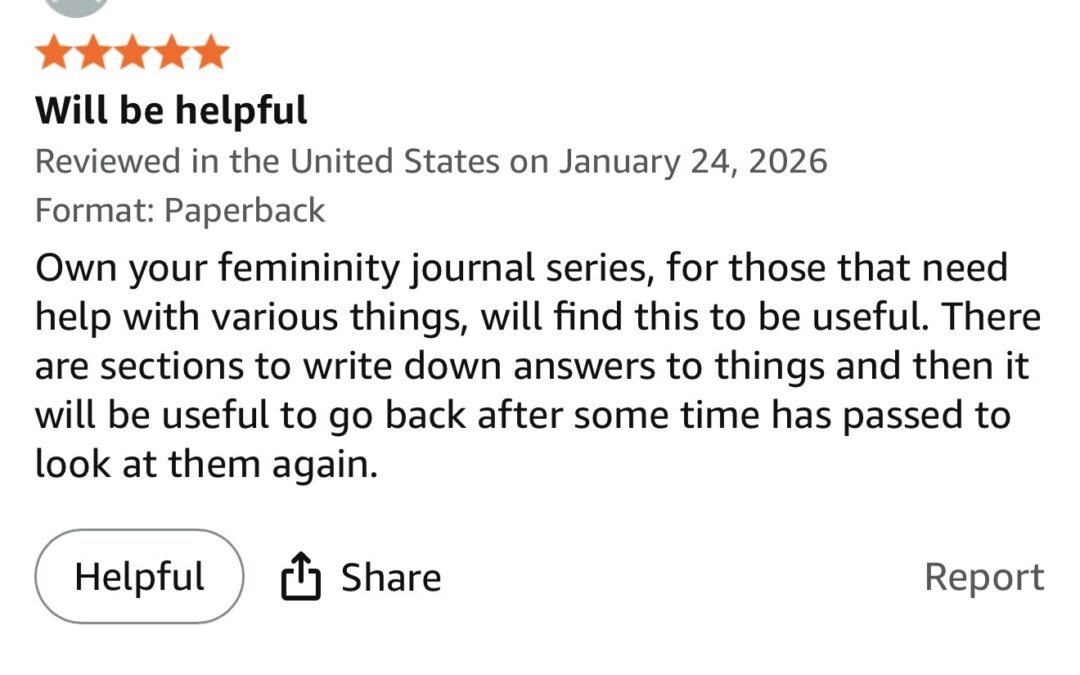Click the fifth orange rating star
Image resolution: width=1080 pixels, height=675 pixels.
(210, 52)
